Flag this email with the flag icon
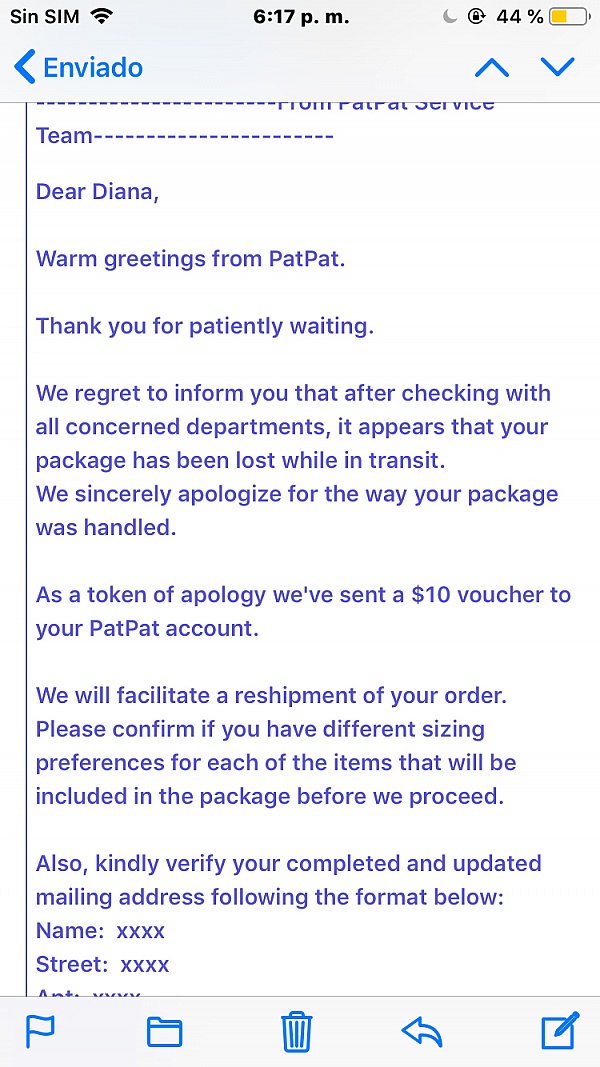Screen dimensions: 600x1067 coord(40,1031)
